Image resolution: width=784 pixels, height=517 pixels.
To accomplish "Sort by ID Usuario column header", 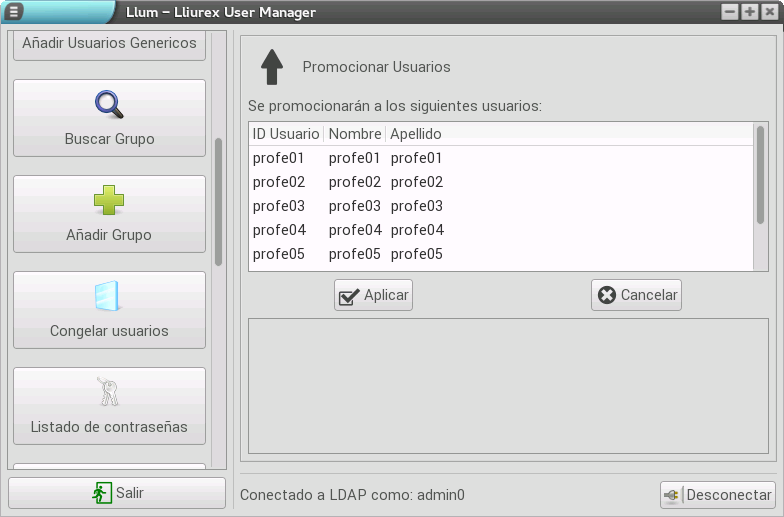I will pos(286,134).
